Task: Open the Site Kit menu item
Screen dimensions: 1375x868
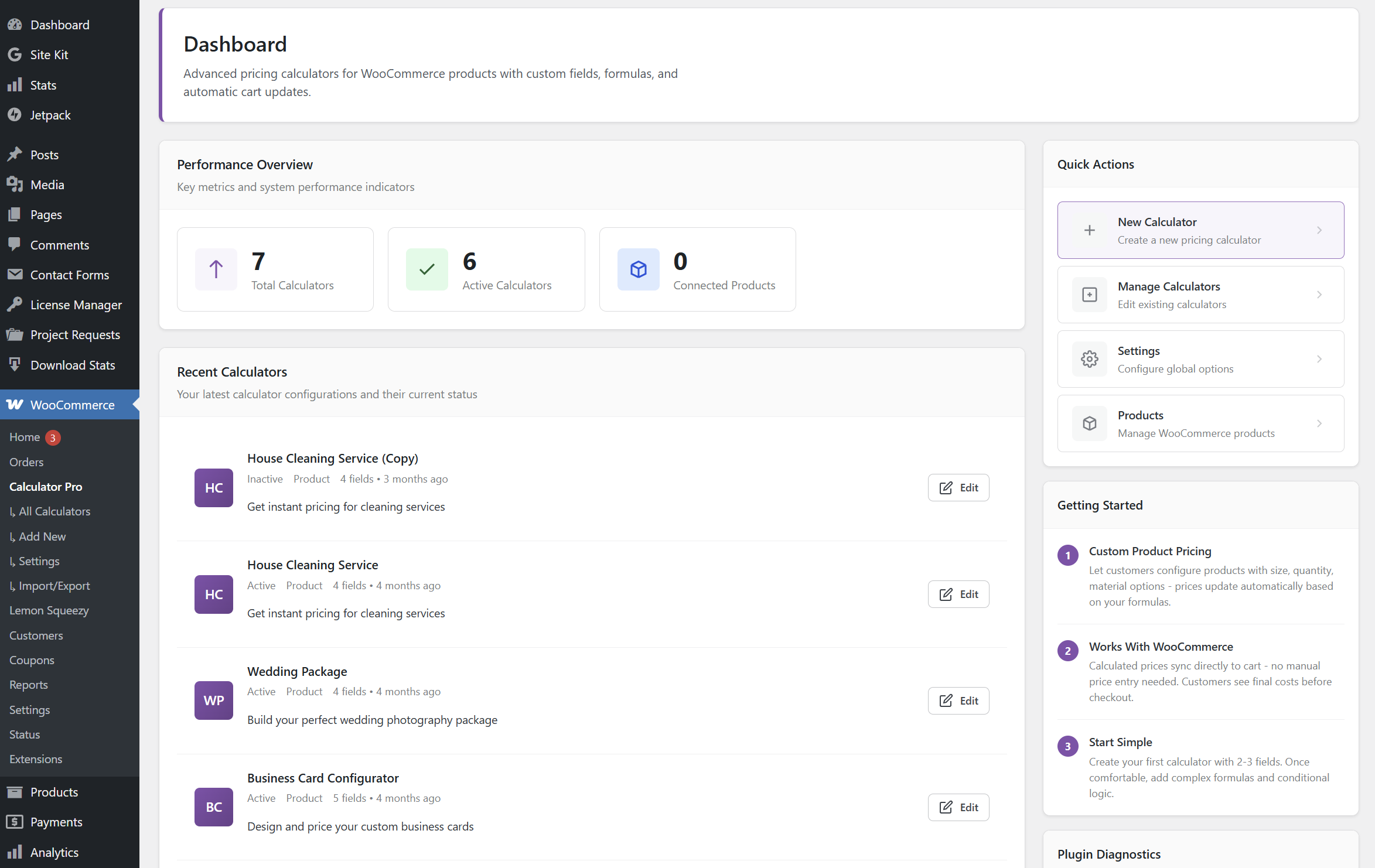Action: (x=49, y=54)
